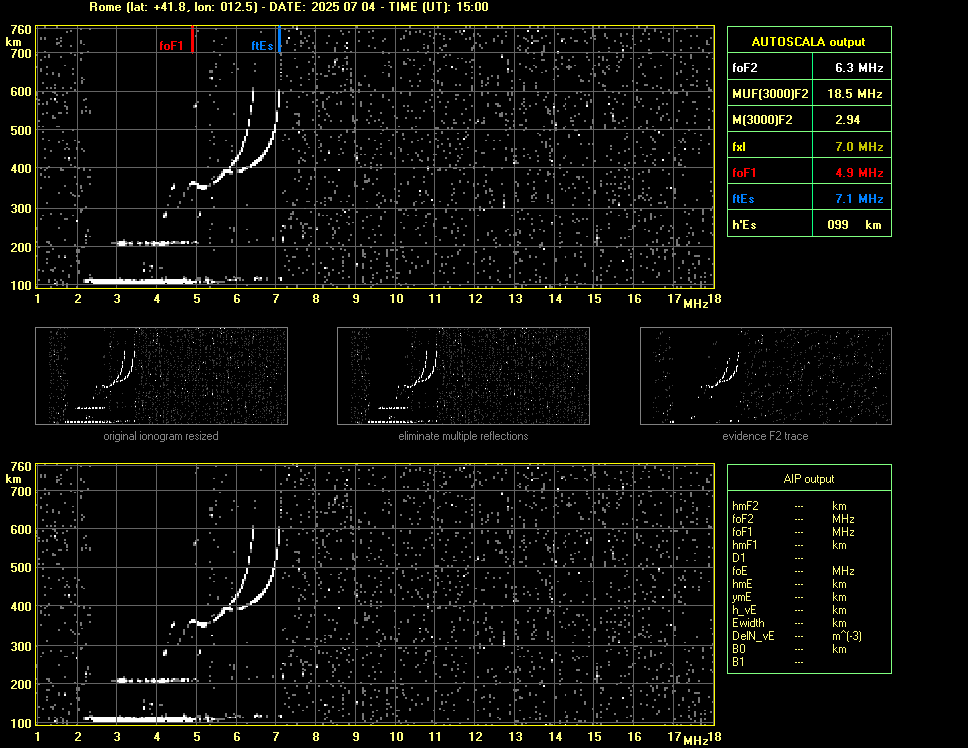968x748 pixels.
Task: Click the 'hmF2' row in AIP output
Action: [x=789, y=506]
